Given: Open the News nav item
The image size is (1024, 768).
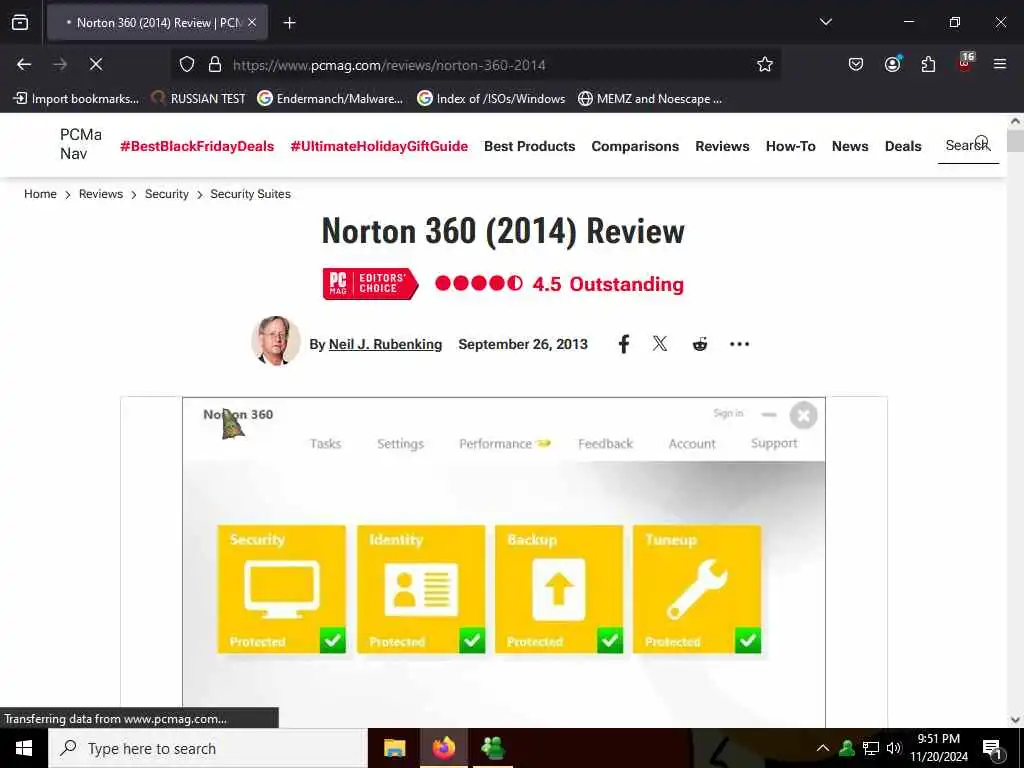Looking at the screenshot, I should click(850, 146).
